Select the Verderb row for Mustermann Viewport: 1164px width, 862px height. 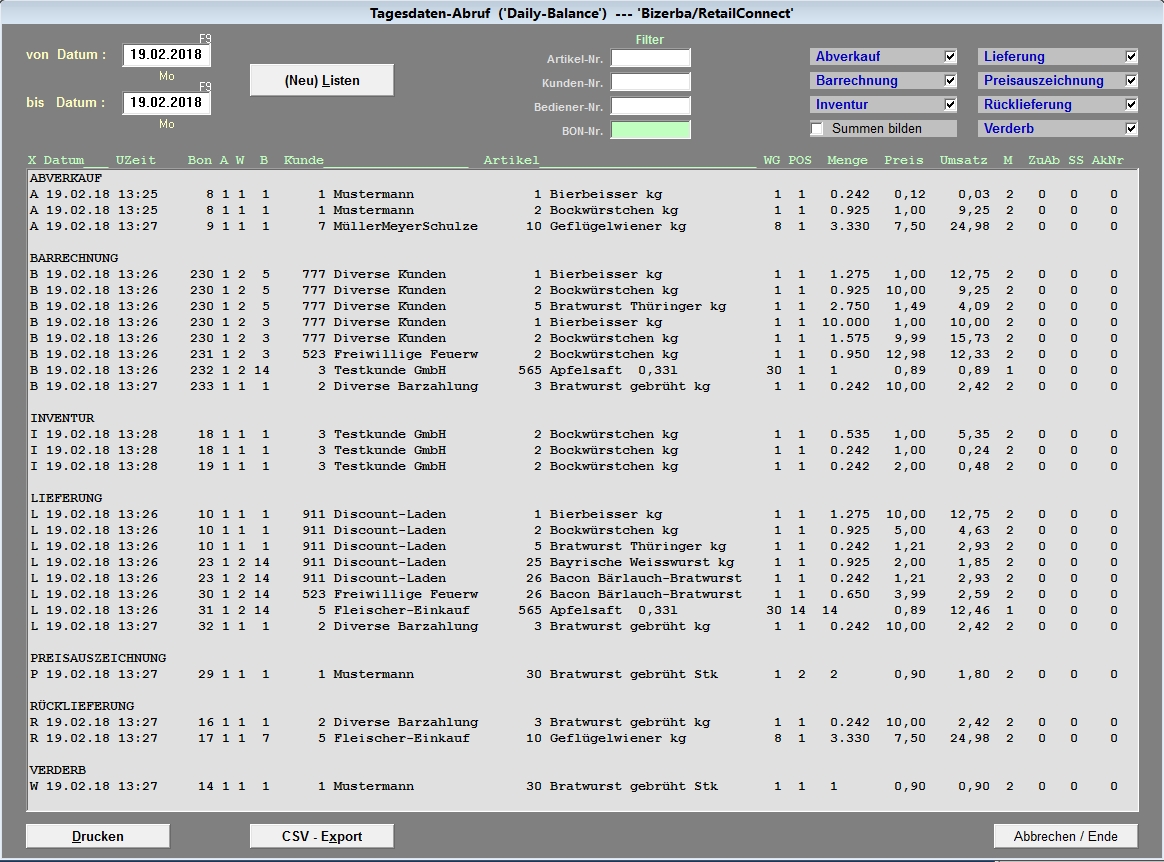(x=580, y=786)
